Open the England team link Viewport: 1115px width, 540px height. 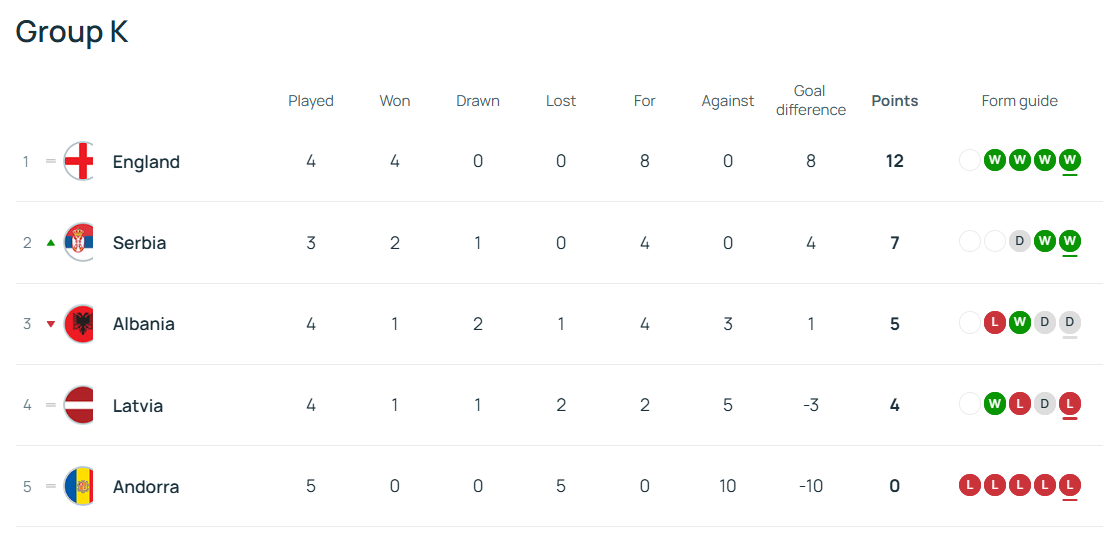click(x=146, y=162)
